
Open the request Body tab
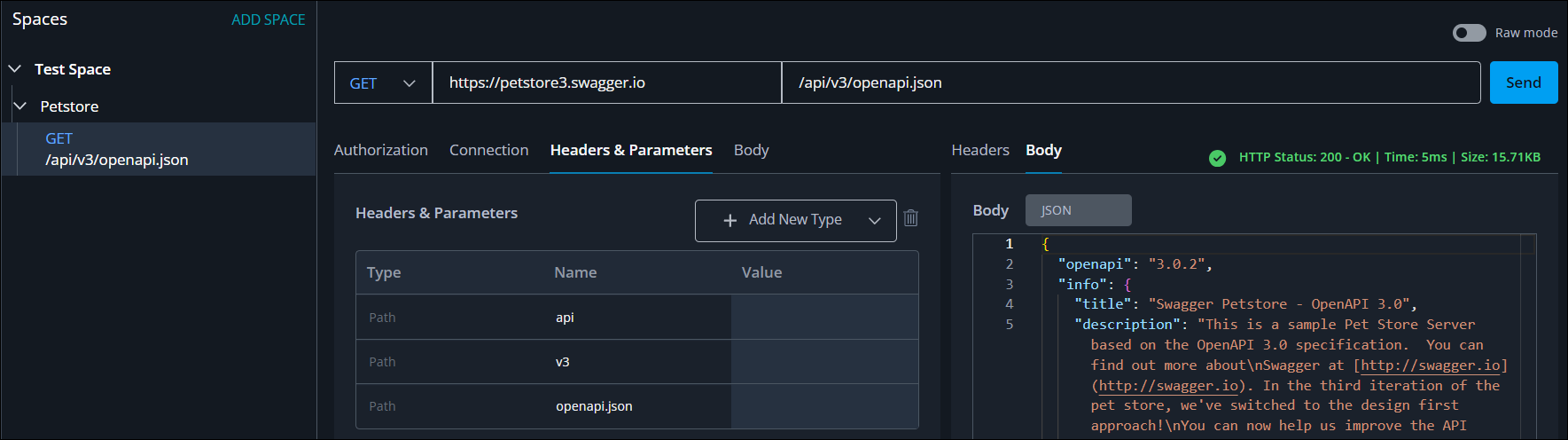tap(751, 150)
